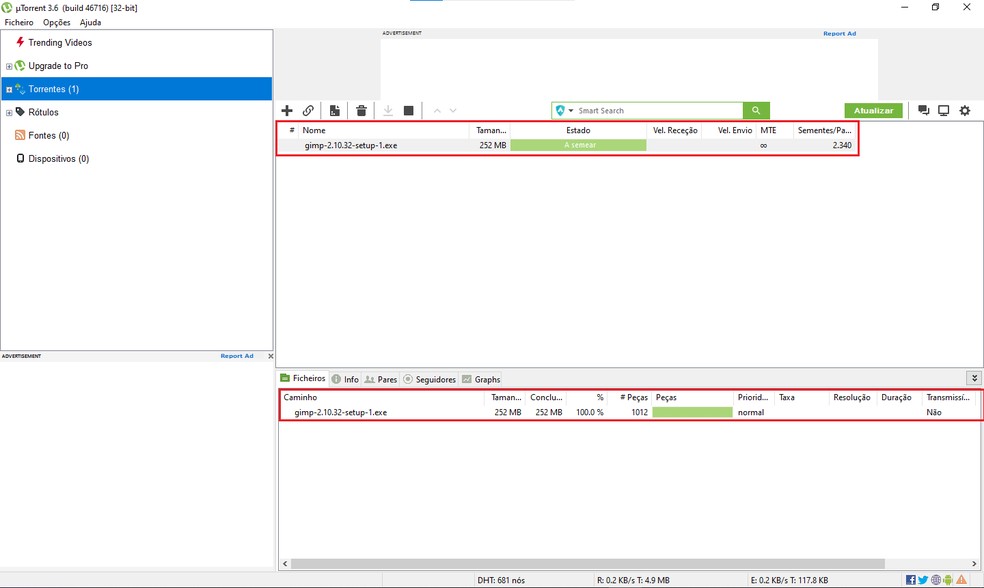Open uTorrent settings gear icon
Screen dimensions: 984x588
pos(963,110)
